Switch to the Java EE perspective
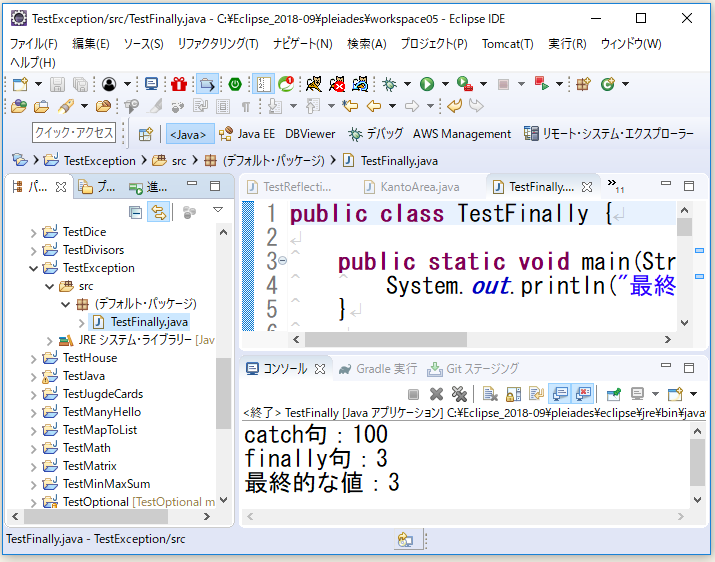The image size is (715, 562). click(247, 134)
